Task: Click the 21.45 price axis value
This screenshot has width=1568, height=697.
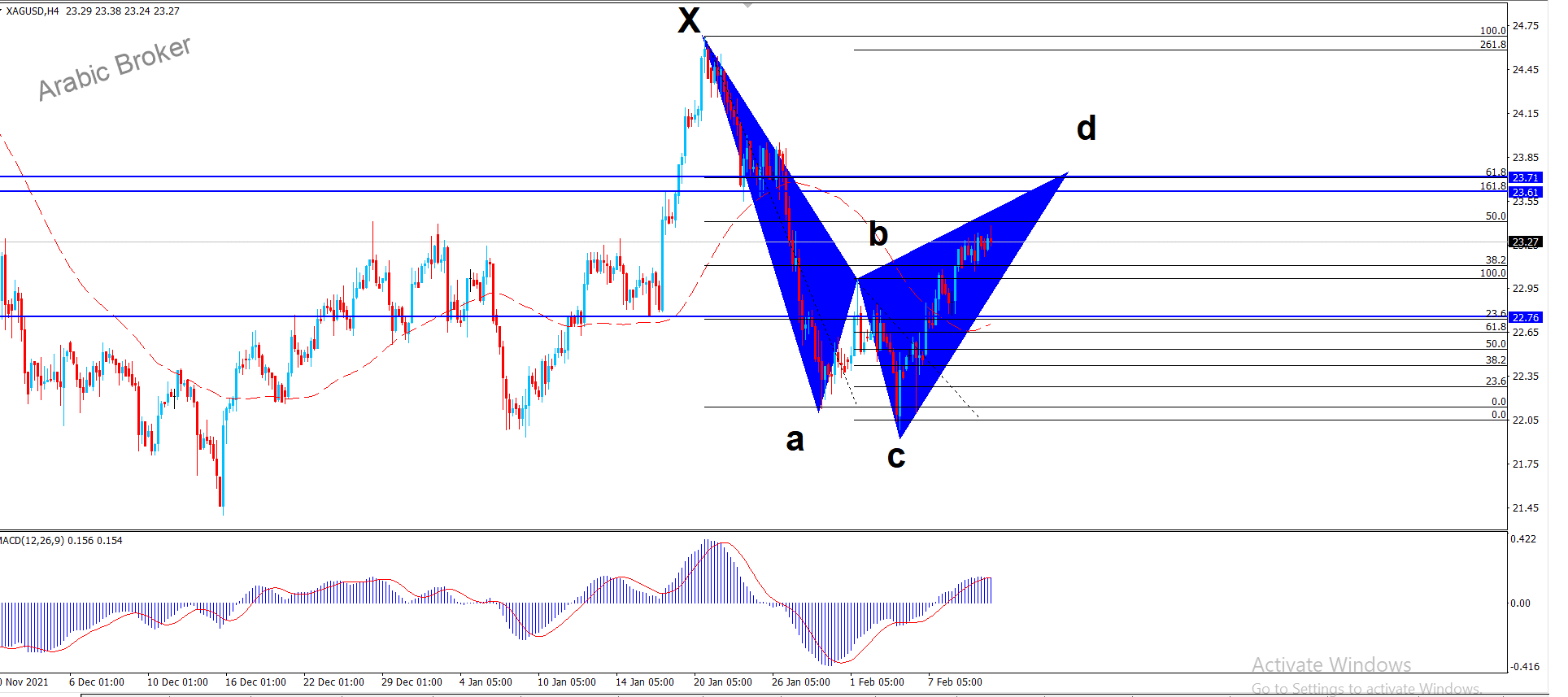Action: click(1526, 508)
